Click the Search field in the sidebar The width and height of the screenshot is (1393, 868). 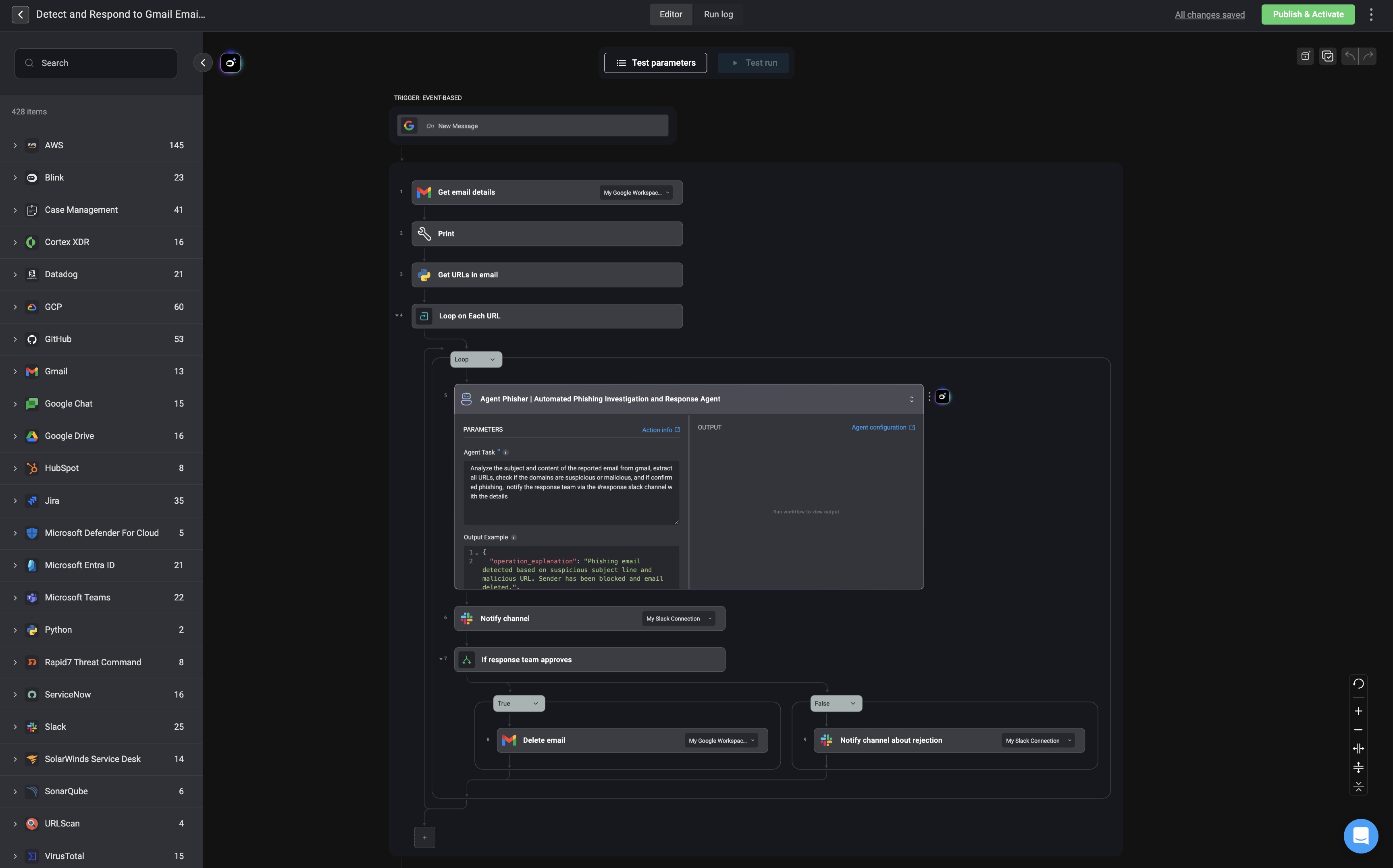[x=96, y=63]
